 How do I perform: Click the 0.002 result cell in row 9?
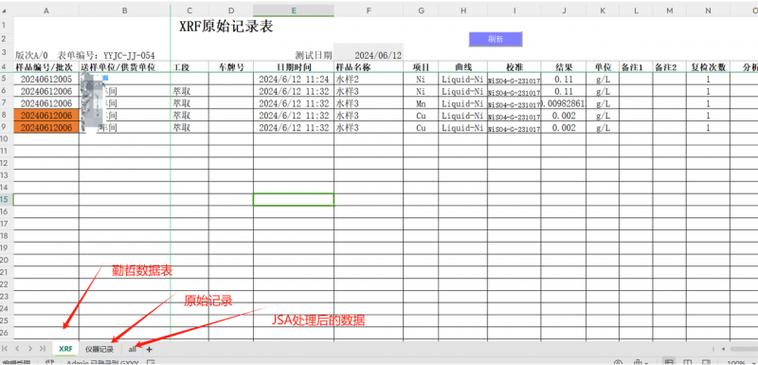tap(563, 128)
